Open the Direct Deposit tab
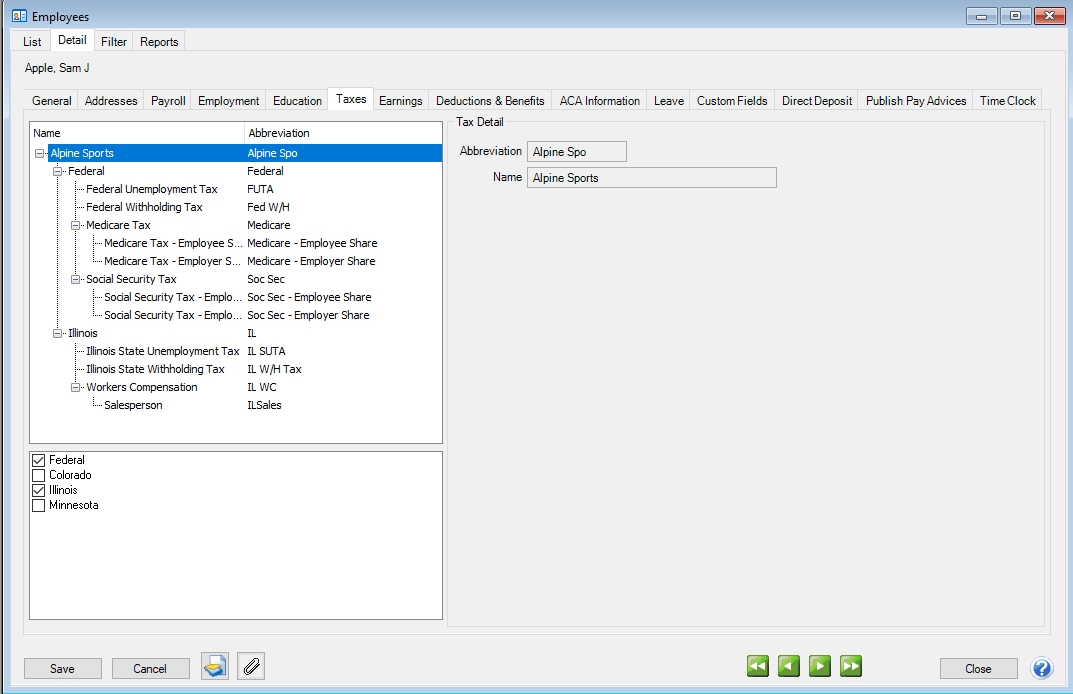 [x=817, y=100]
